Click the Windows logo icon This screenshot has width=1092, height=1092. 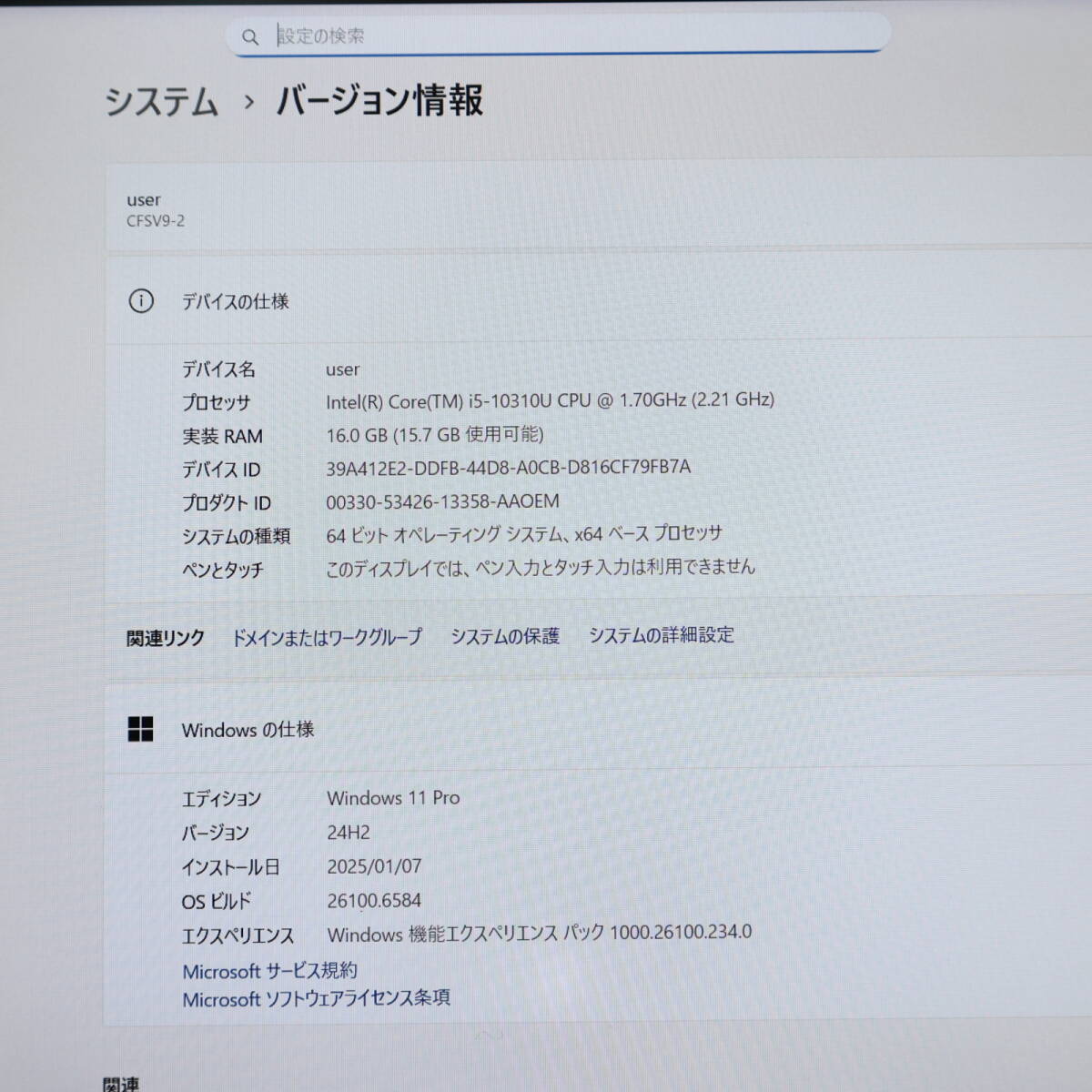(141, 729)
